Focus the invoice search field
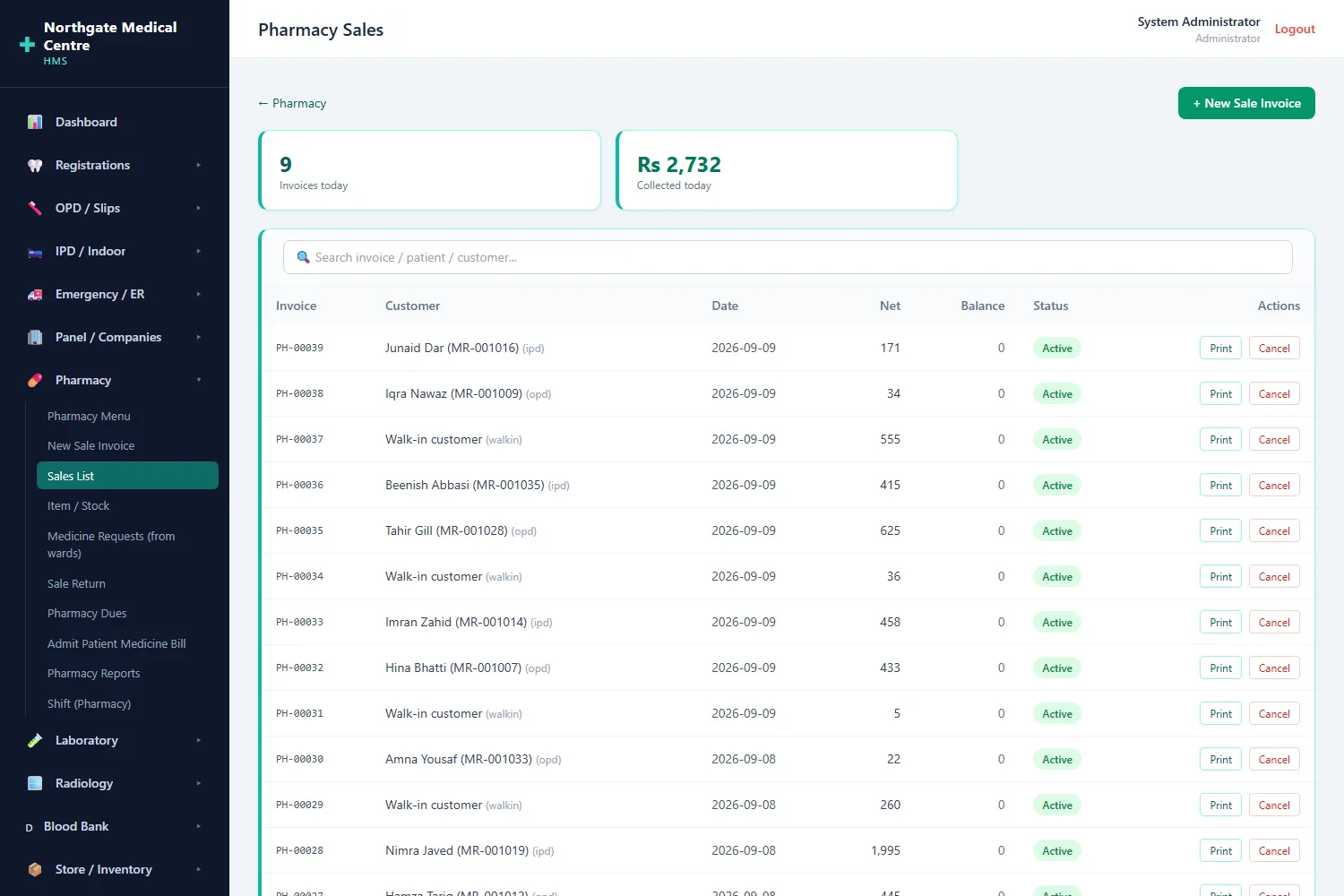This screenshot has height=896, width=1344. pos(788,257)
